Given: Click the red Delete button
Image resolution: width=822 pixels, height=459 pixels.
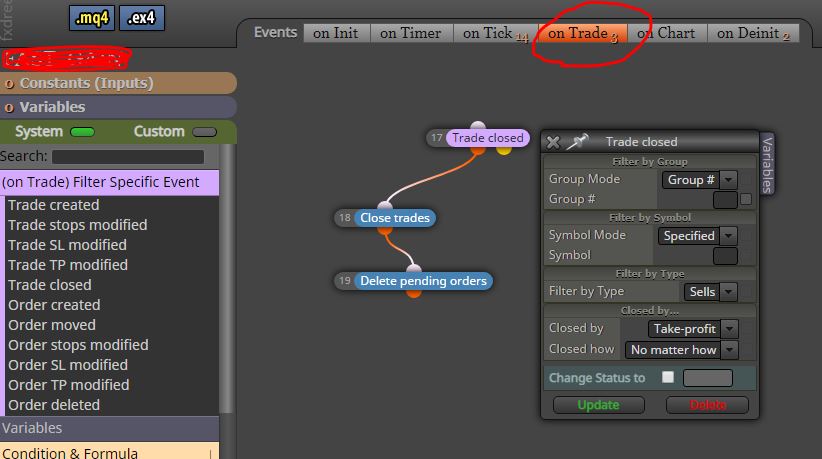Looking at the screenshot, I should (707, 405).
